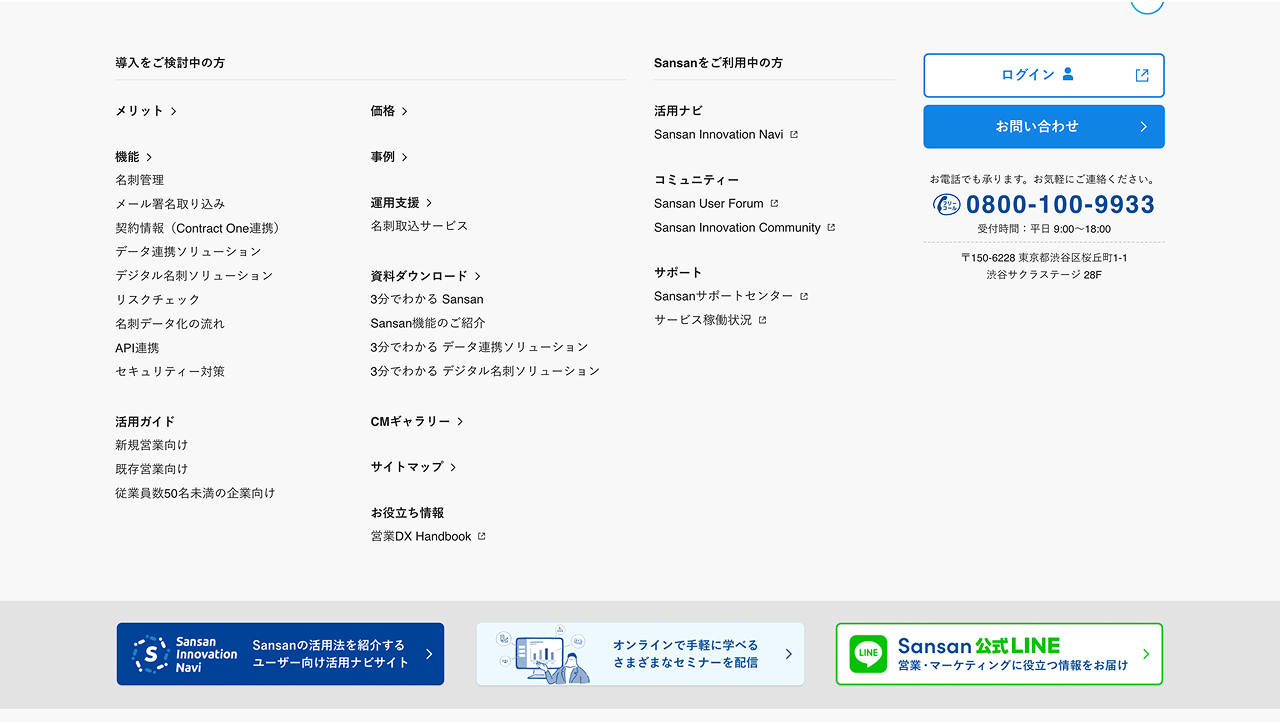Open the 名刺管理 link
The height and width of the screenshot is (724, 1280).
point(140,179)
